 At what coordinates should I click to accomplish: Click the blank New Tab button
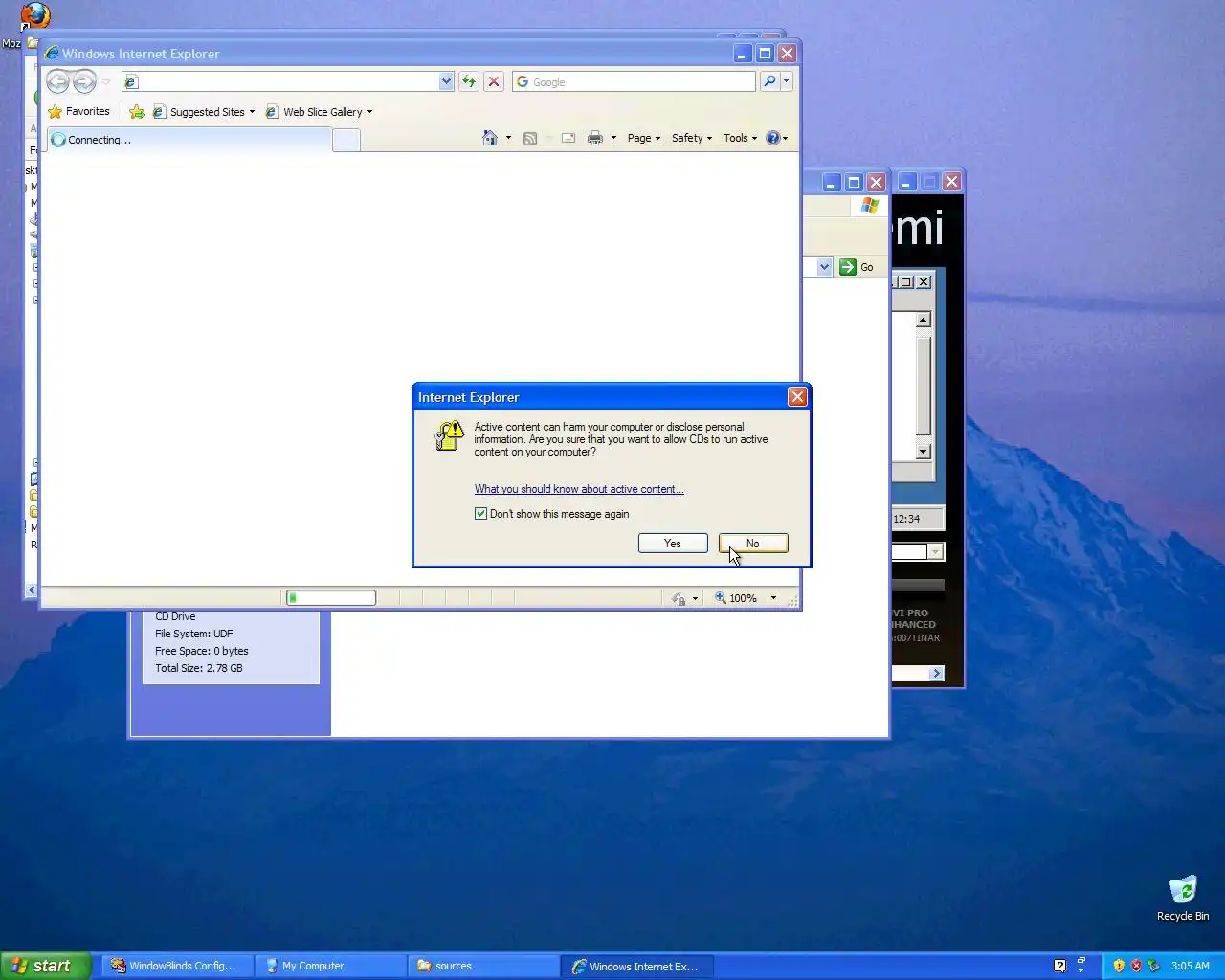pos(346,140)
